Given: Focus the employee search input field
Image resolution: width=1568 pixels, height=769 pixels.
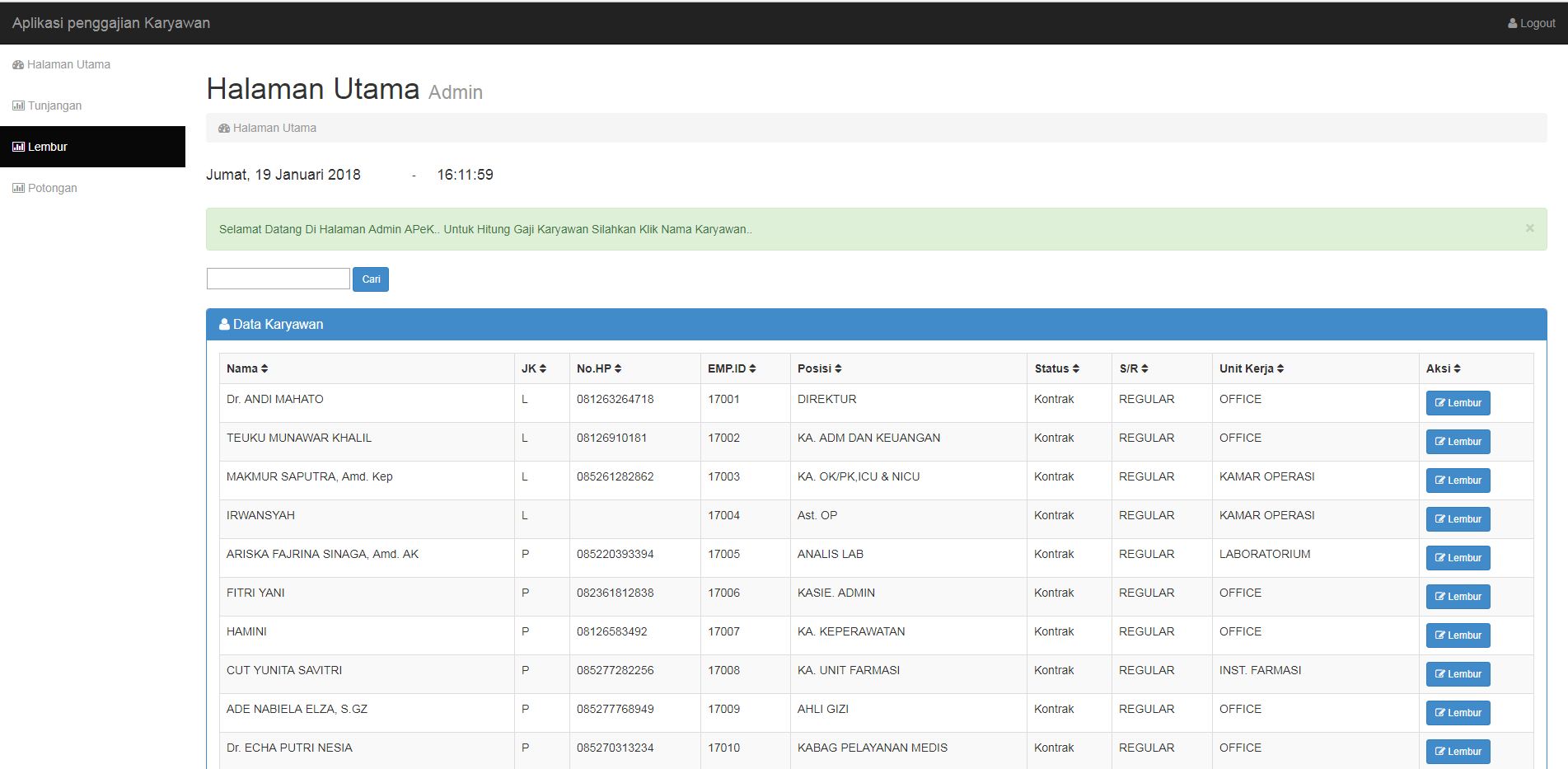Looking at the screenshot, I should click(x=278, y=279).
